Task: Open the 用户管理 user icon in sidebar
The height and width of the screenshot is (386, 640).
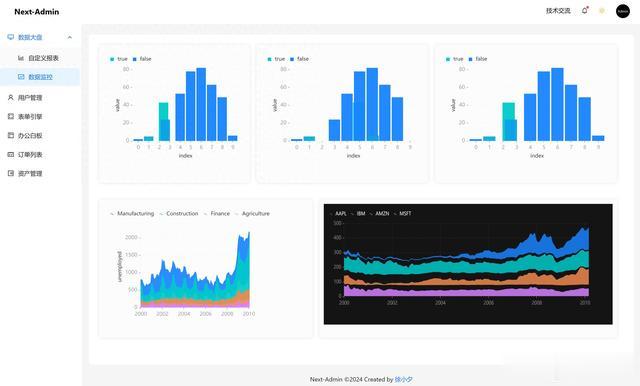Action: (x=11, y=98)
